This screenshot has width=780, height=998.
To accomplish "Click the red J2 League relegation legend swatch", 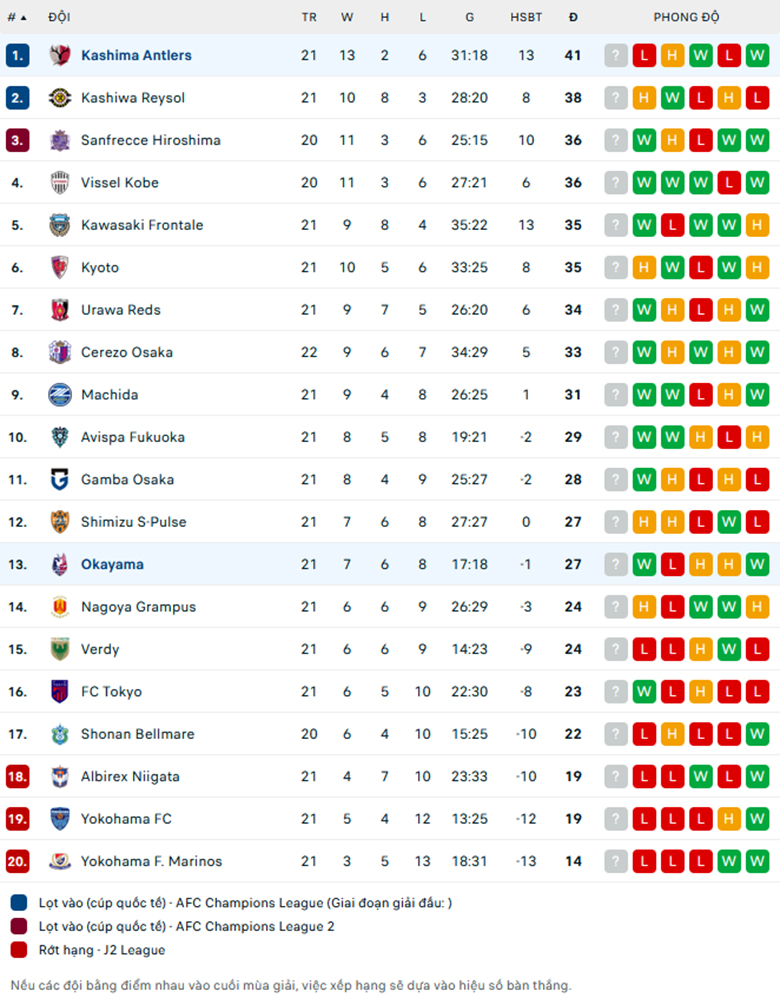I will tap(19, 950).
